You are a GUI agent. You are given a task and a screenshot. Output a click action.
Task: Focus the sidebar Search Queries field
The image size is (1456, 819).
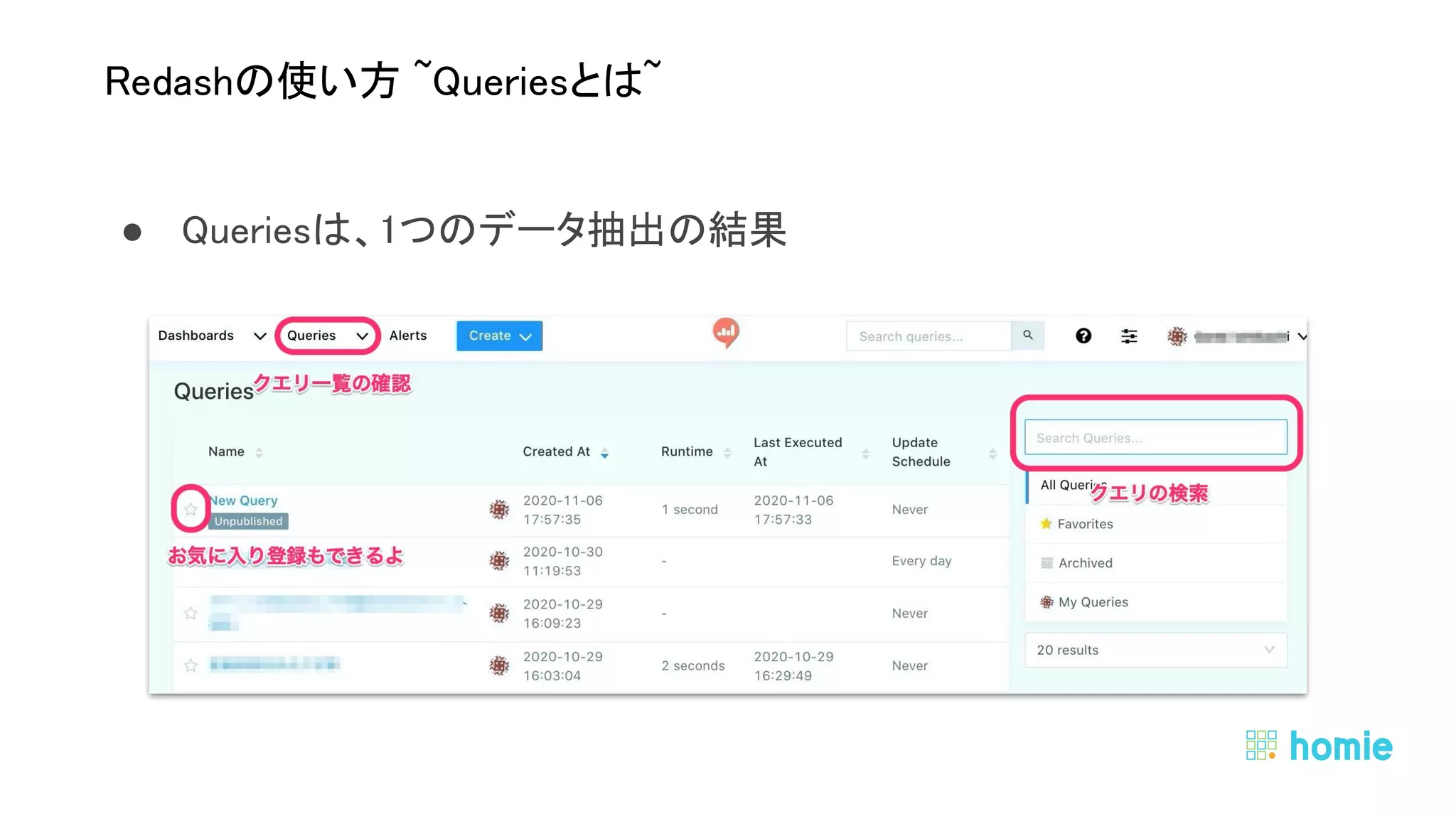coord(1156,437)
